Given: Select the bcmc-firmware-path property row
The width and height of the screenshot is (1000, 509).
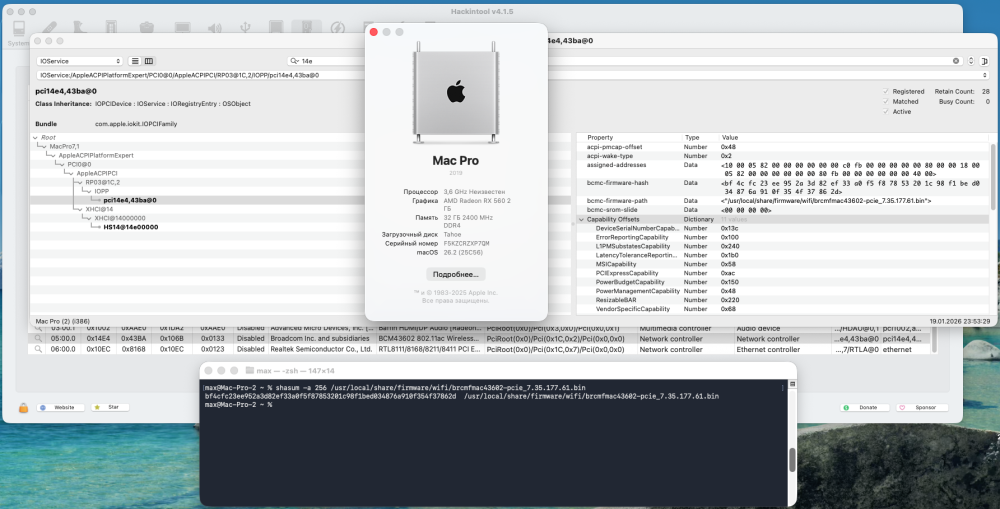Looking at the screenshot, I should 785,201.
